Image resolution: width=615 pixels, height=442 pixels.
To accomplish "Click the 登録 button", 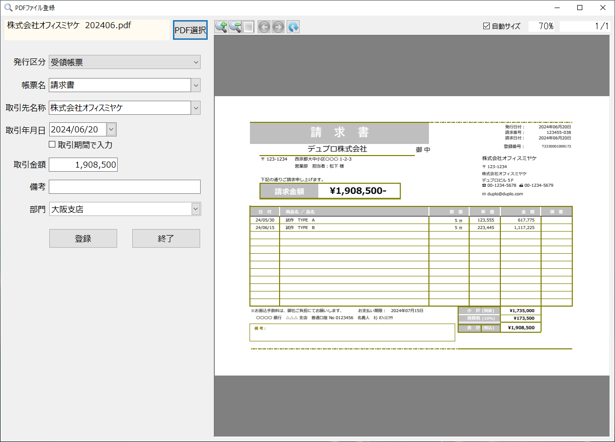I will [x=83, y=238].
